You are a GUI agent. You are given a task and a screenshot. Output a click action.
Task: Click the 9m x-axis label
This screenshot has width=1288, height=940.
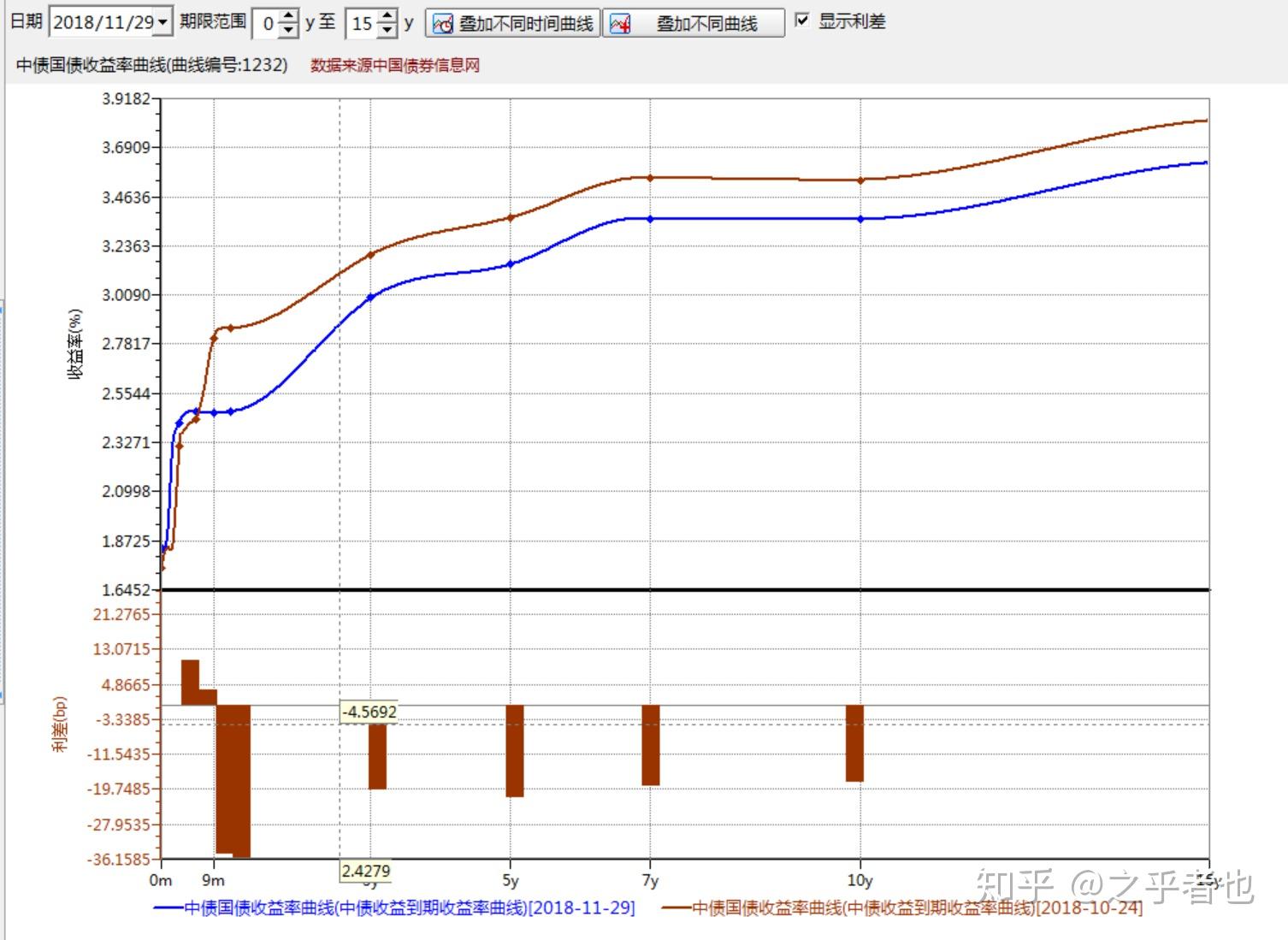click(x=213, y=880)
